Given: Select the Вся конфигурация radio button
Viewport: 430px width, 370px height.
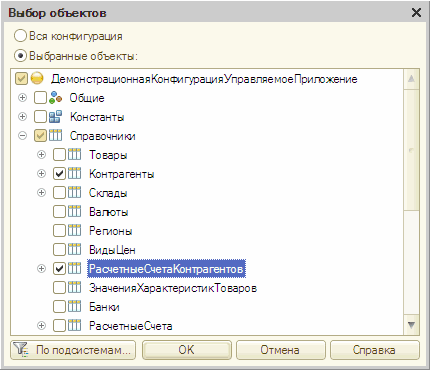Looking at the screenshot, I should (20, 36).
